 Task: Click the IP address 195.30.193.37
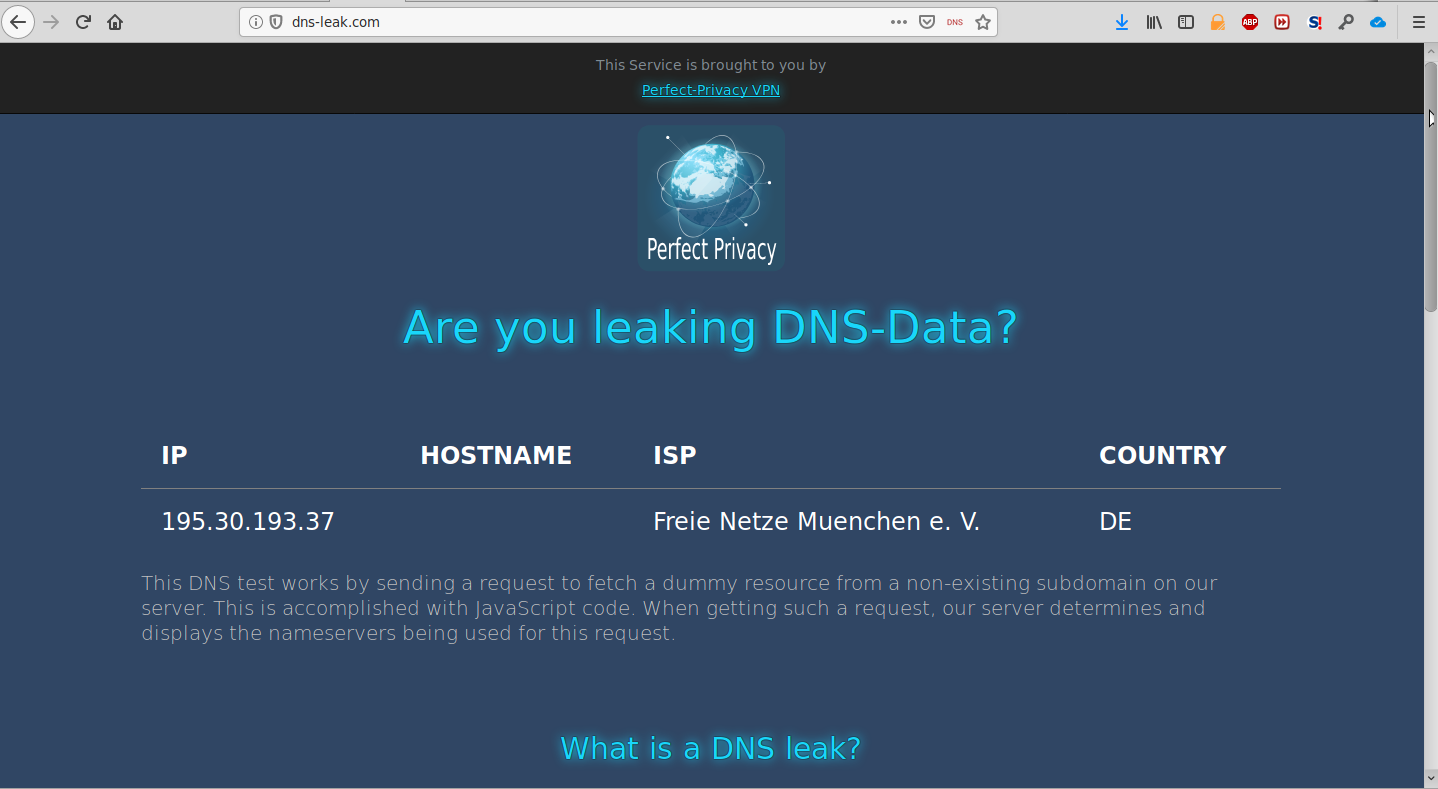[x=248, y=521]
